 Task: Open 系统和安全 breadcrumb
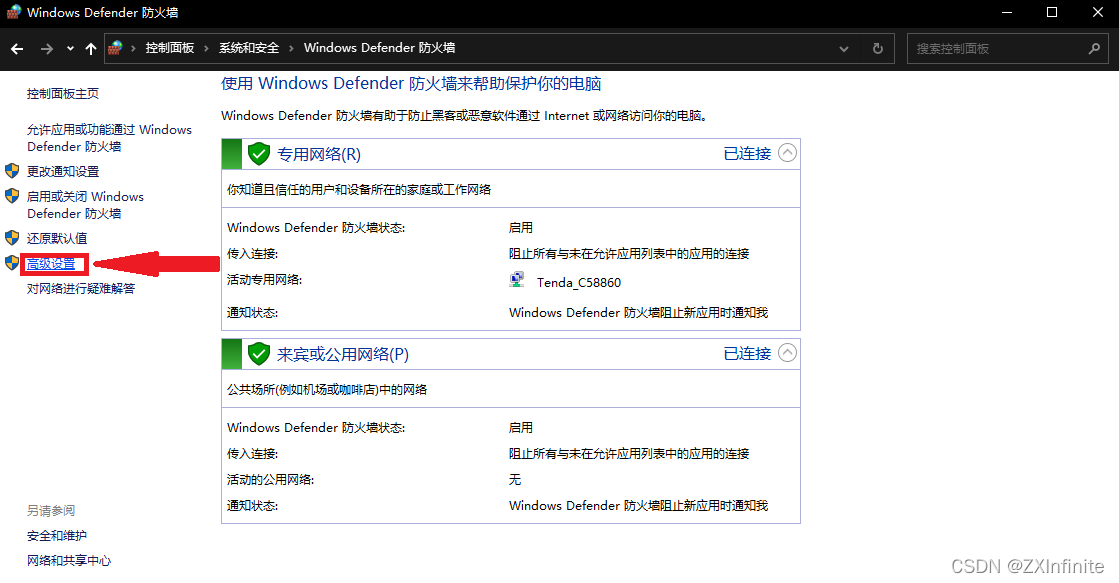click(x=249, y=48)
